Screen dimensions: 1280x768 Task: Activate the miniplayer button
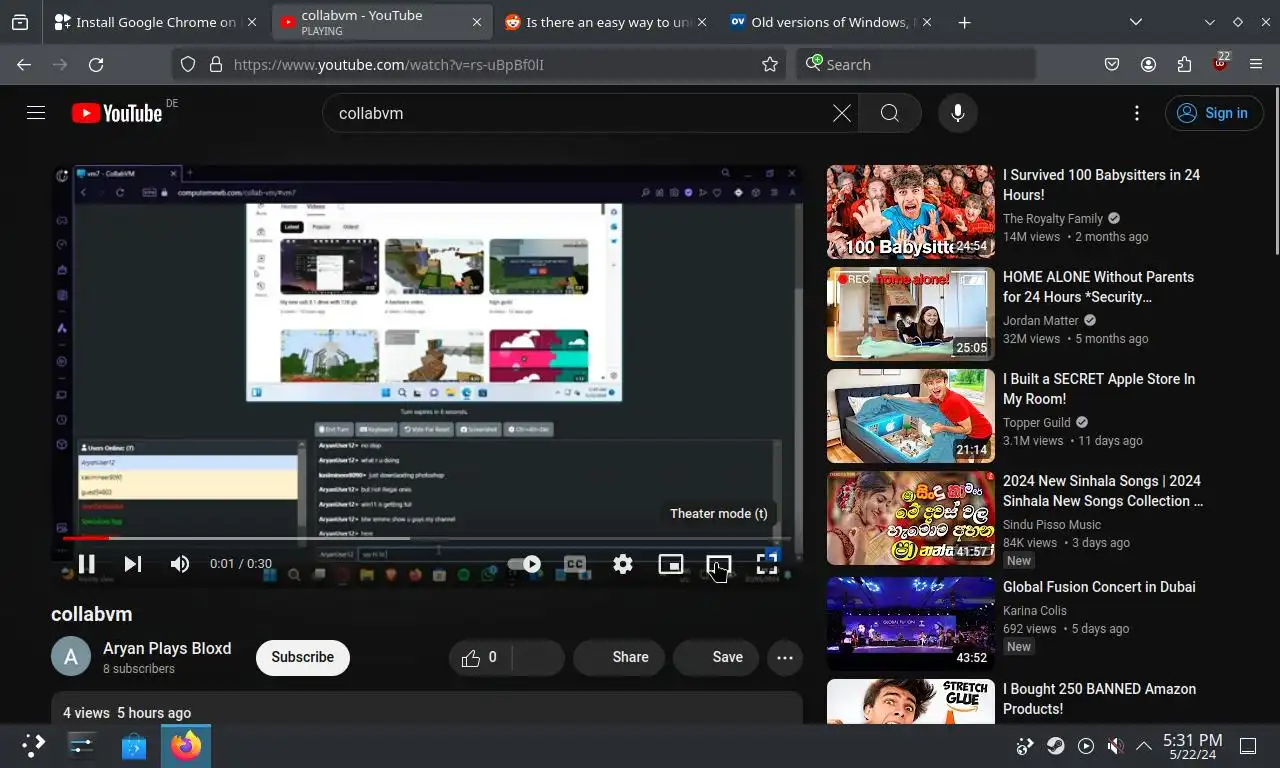pyautogui.click(x=671, y=564)
